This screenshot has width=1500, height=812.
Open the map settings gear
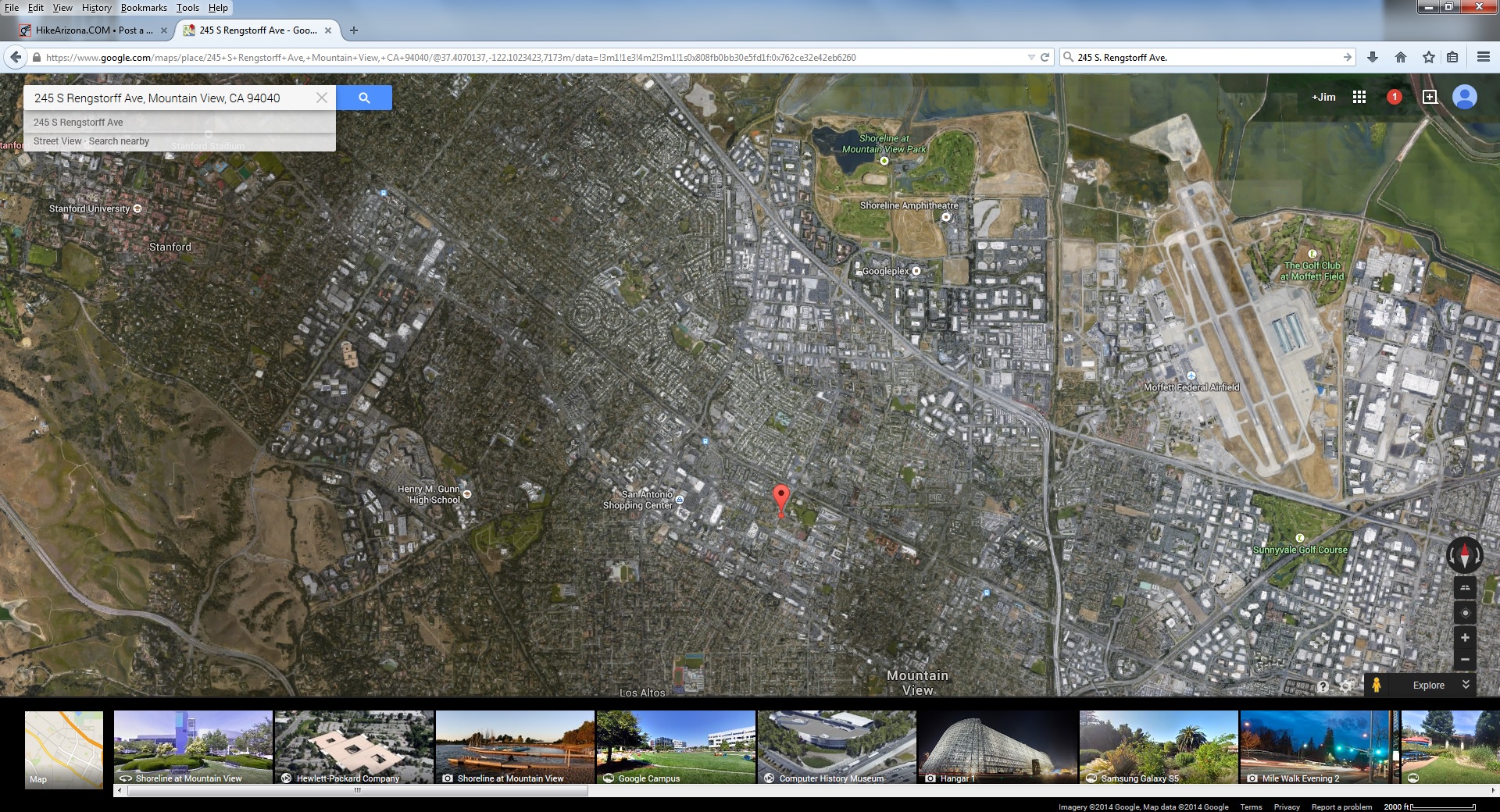pyautogui.click(x=1345, y=686)
